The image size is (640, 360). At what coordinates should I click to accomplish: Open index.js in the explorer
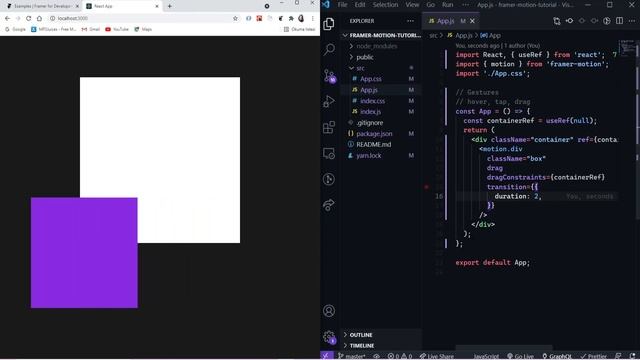pyautogui.click(x=381, y=112)
